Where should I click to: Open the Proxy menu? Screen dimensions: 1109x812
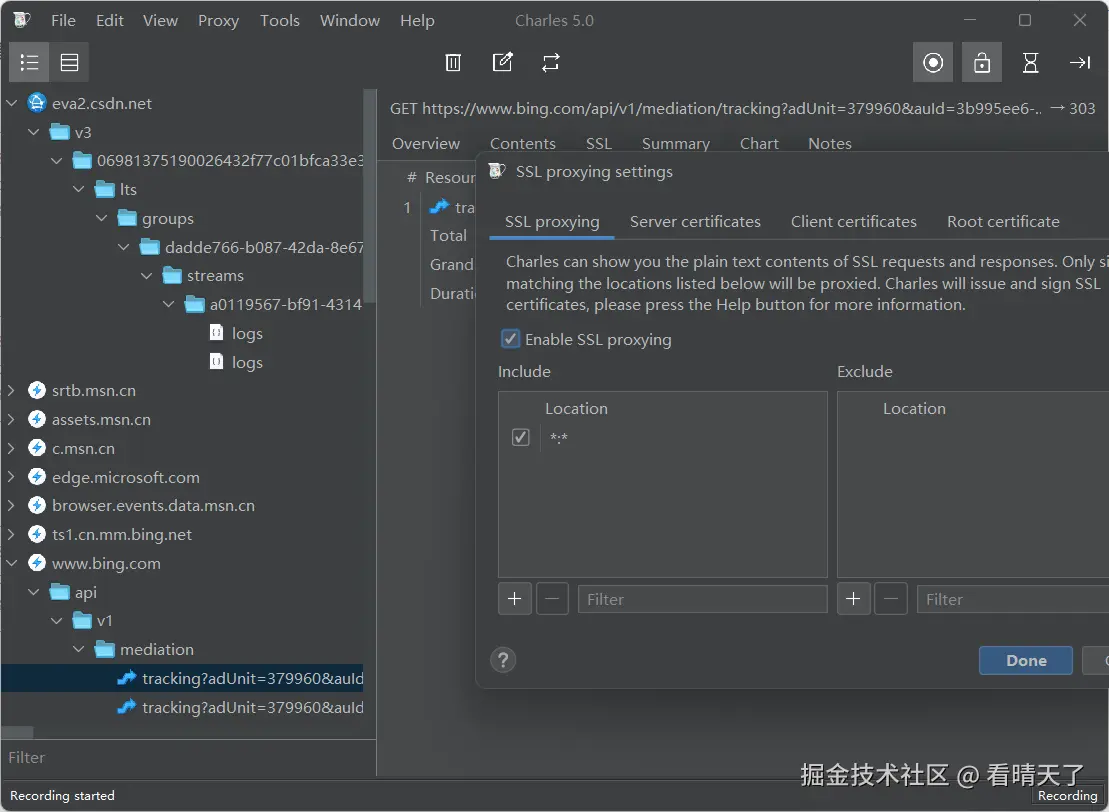[x=218, y=21]
